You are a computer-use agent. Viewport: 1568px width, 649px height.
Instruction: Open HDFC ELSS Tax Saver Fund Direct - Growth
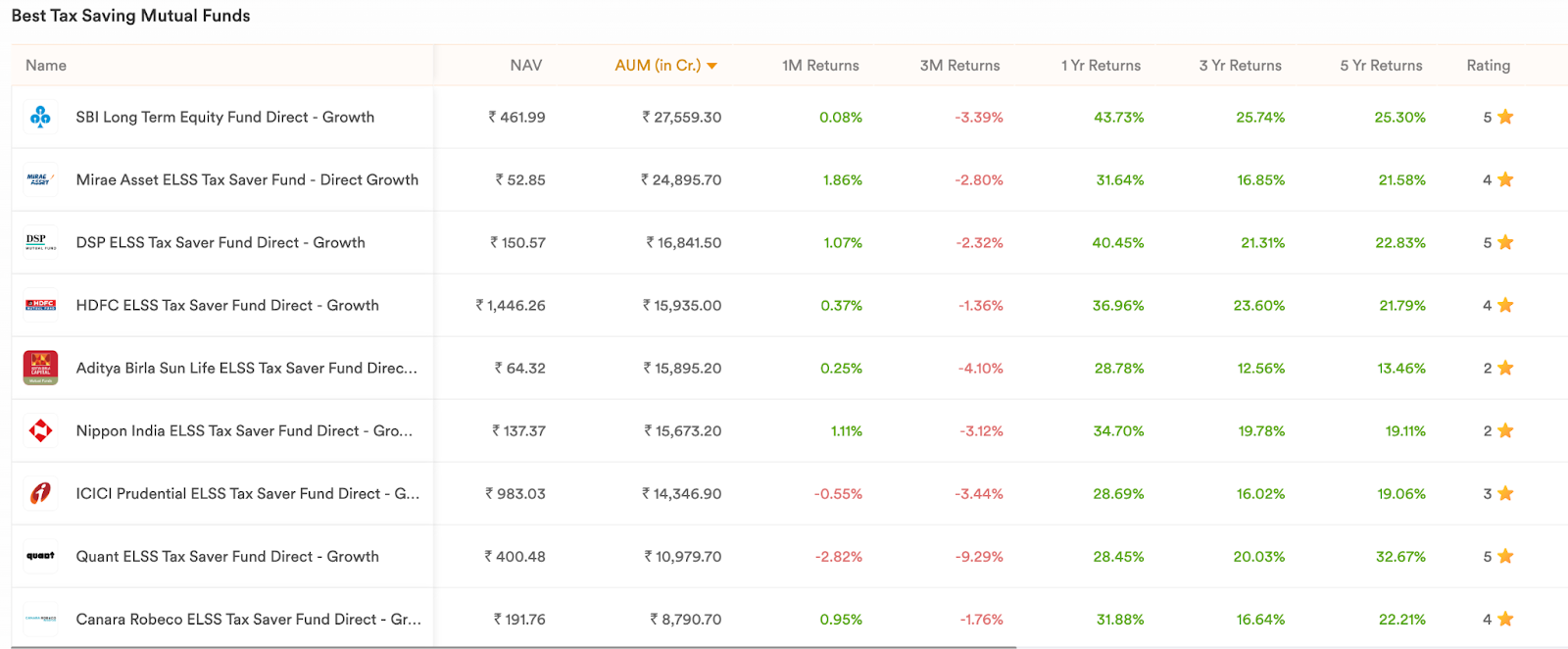(x=227, y=305)
